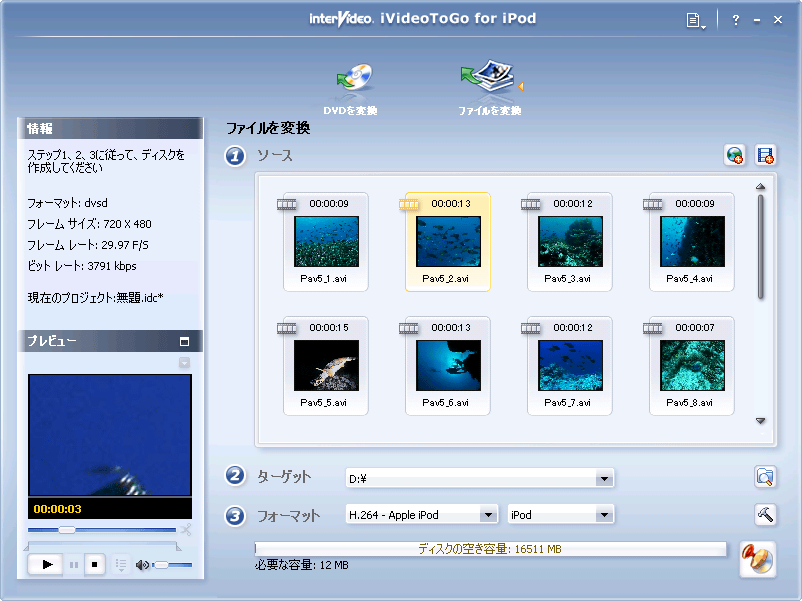Click film strip icon of Pav5_2.avi
Viewport: 802px width, 601px height.
[409, 205]
